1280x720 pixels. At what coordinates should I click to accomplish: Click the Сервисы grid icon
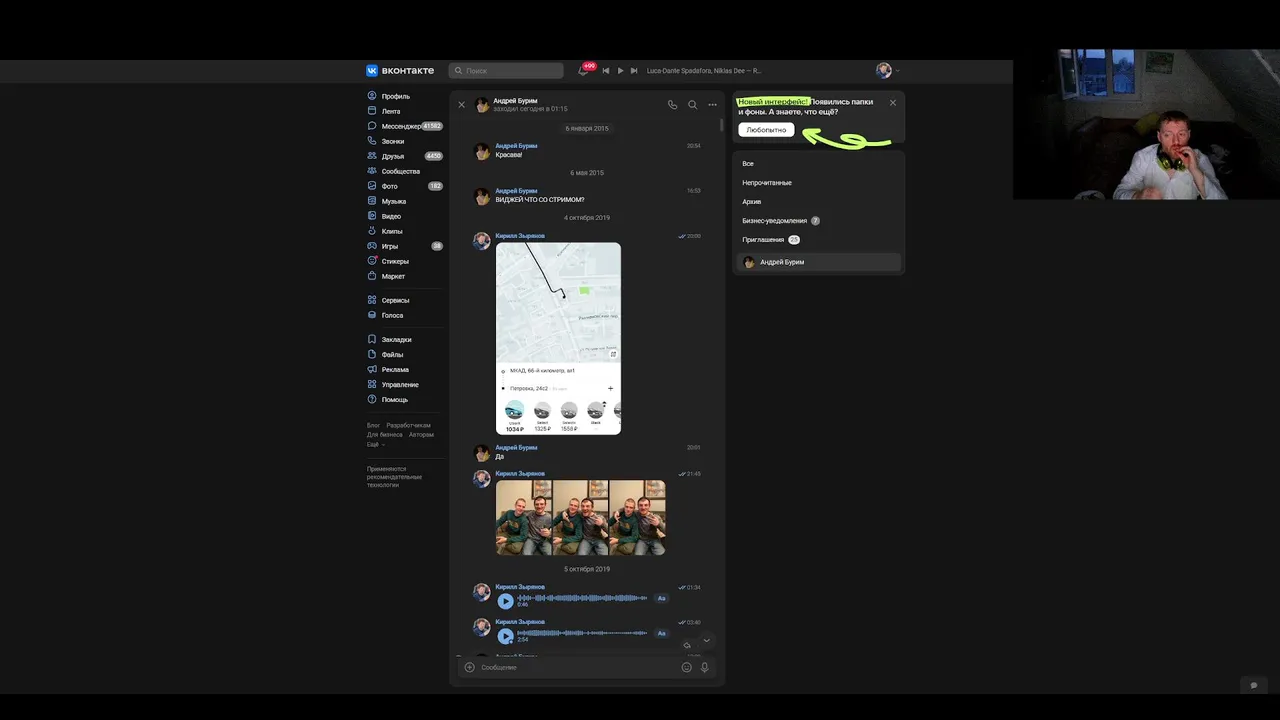click(x=372, y=300)
